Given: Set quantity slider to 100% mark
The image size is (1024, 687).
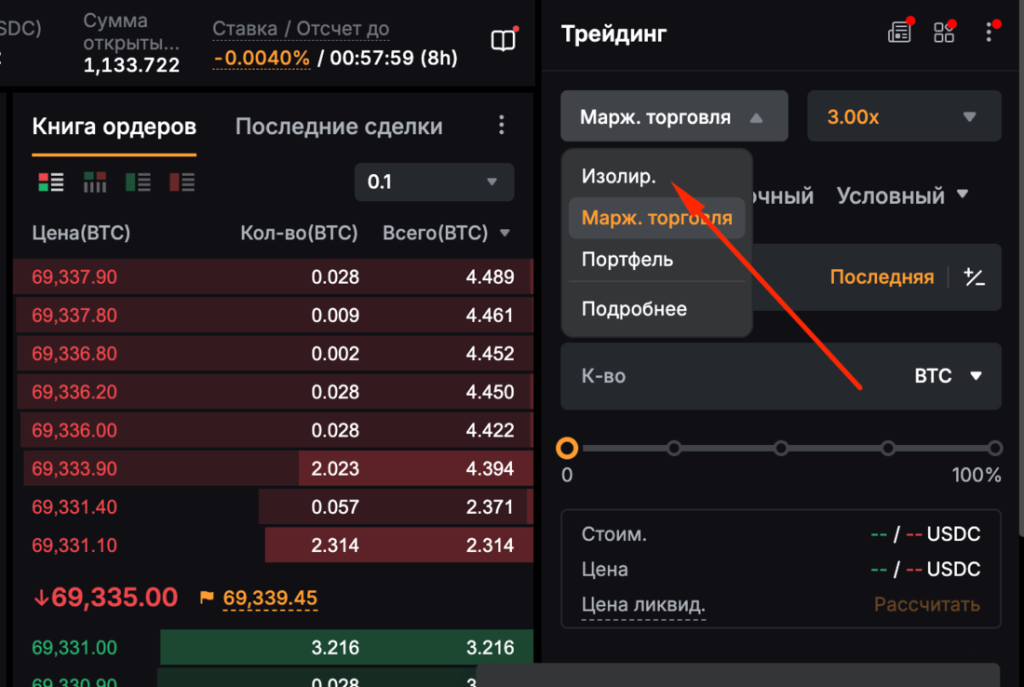Looking at the screenshot, I should pyautogui.click(x=994, y=448).
